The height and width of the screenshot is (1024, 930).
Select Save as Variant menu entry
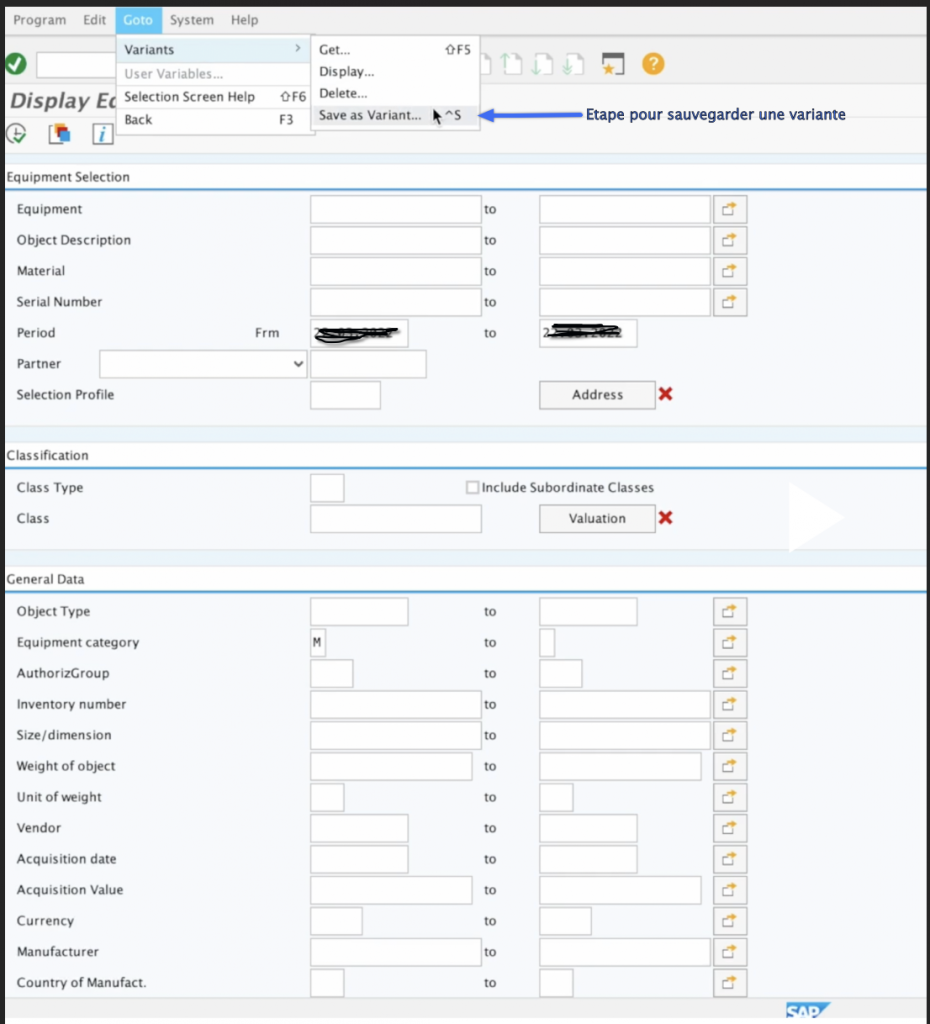[x=370, y=115]
